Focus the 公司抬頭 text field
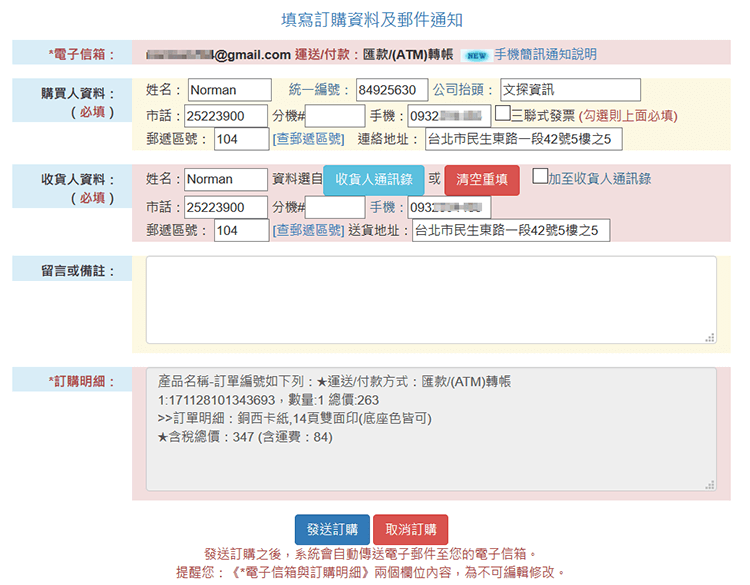750x585 pixels. tap(569, 90)
